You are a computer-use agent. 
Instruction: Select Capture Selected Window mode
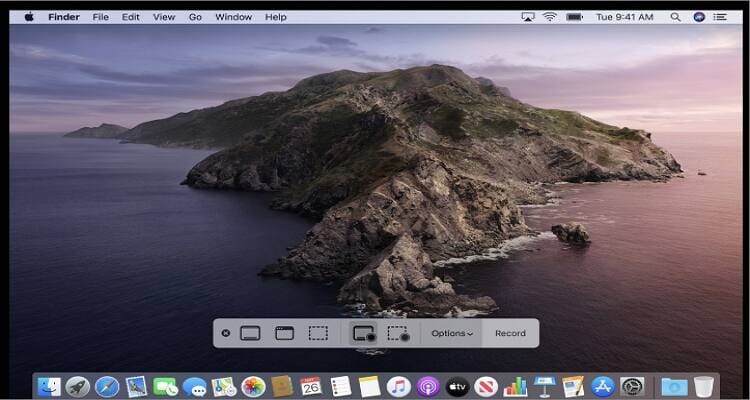point(285,333)
